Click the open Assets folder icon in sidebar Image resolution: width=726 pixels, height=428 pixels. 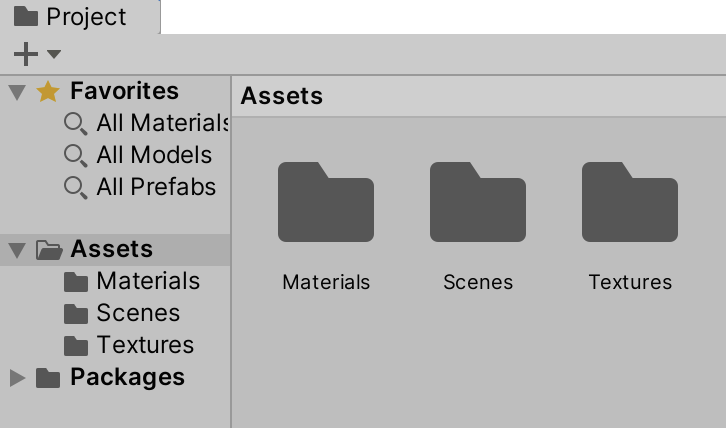pyautogui.click(x=49, y=250)
